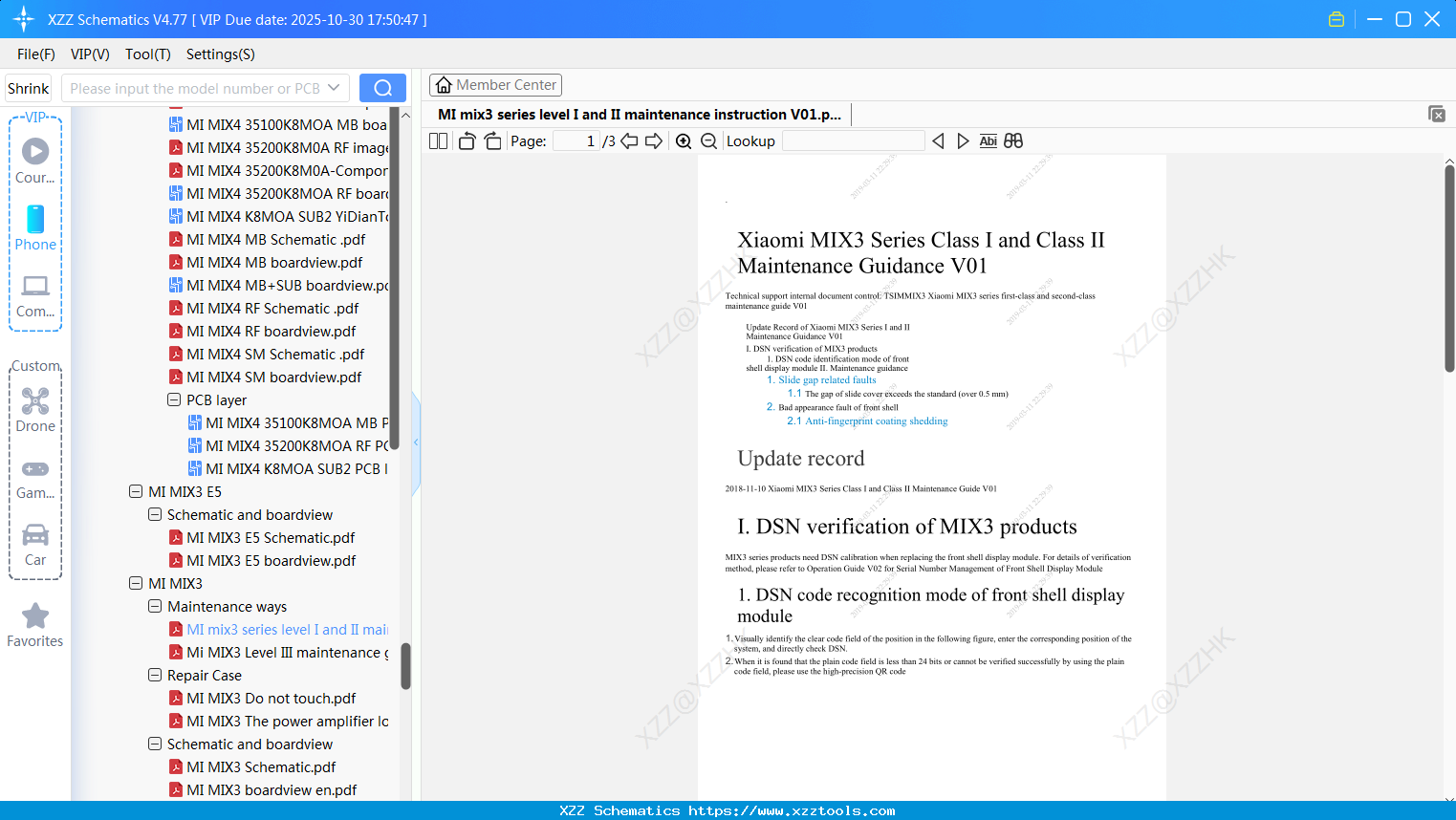
Task: Collapse the MI MIX3 E5 tree node
Action: pos(136,491)
